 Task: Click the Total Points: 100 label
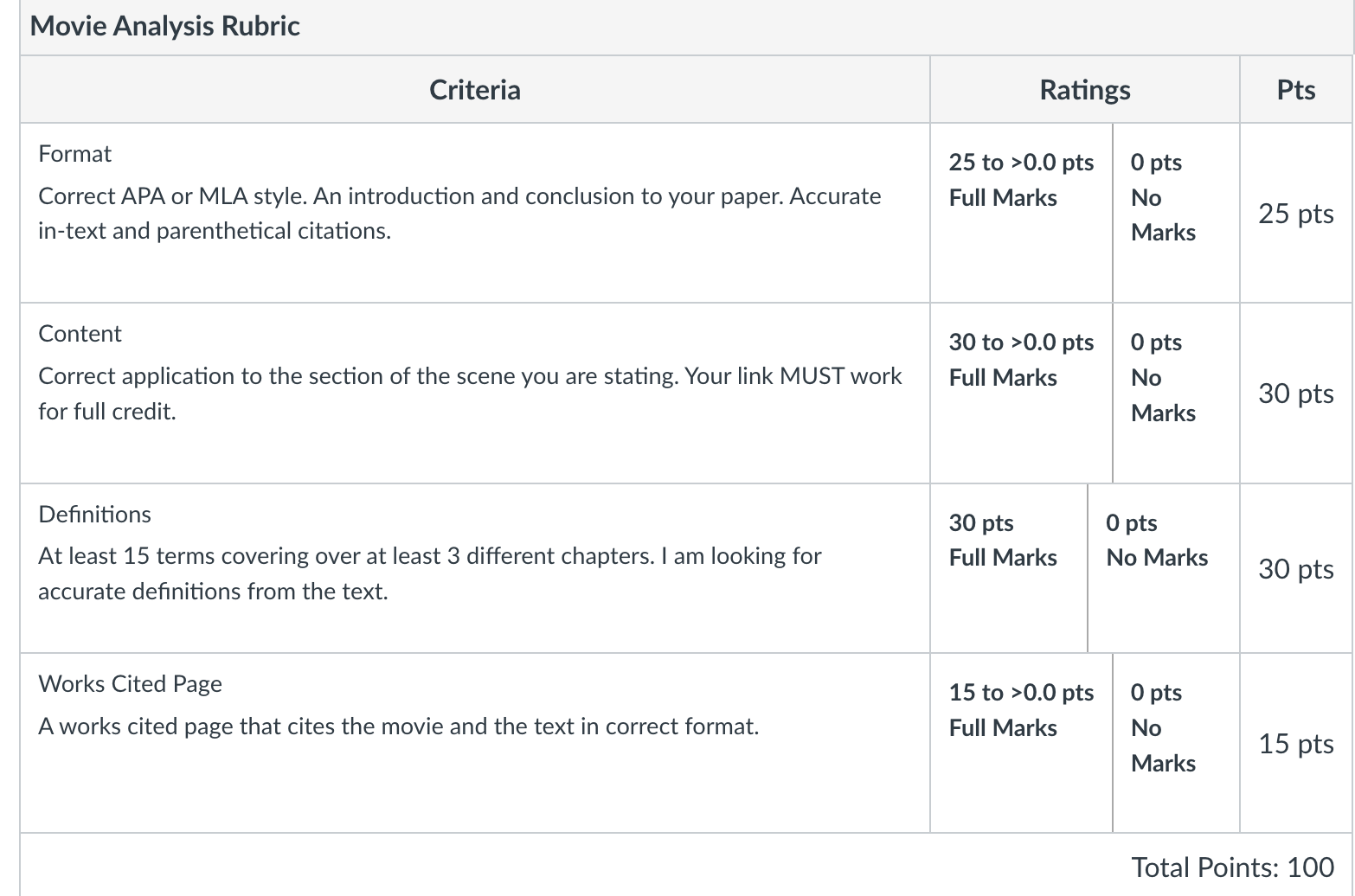pyautogui.click(x=1233, y=867)
